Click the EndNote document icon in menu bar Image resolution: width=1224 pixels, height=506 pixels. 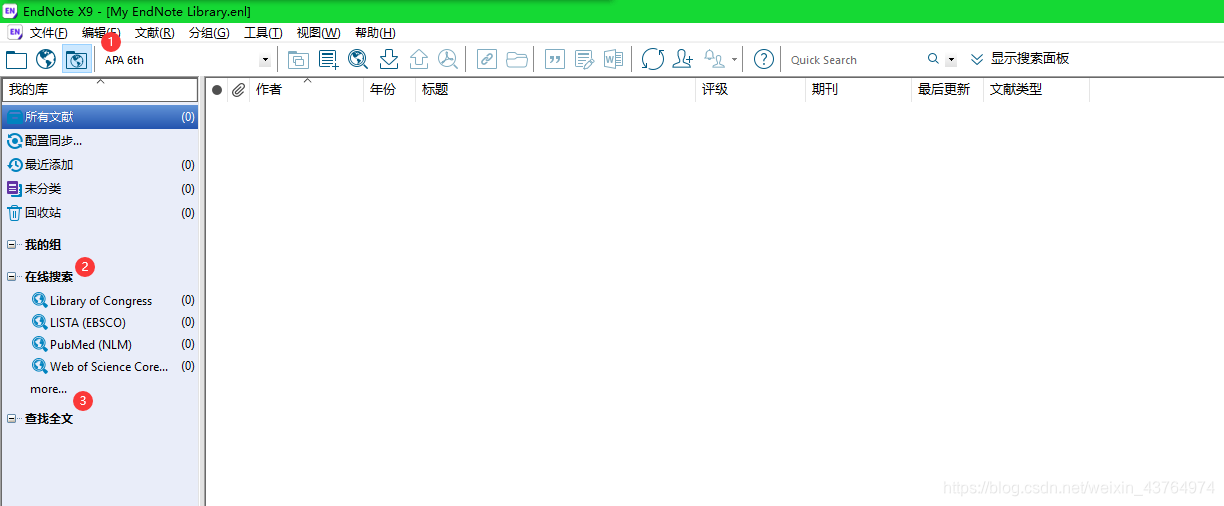(15, 33)
